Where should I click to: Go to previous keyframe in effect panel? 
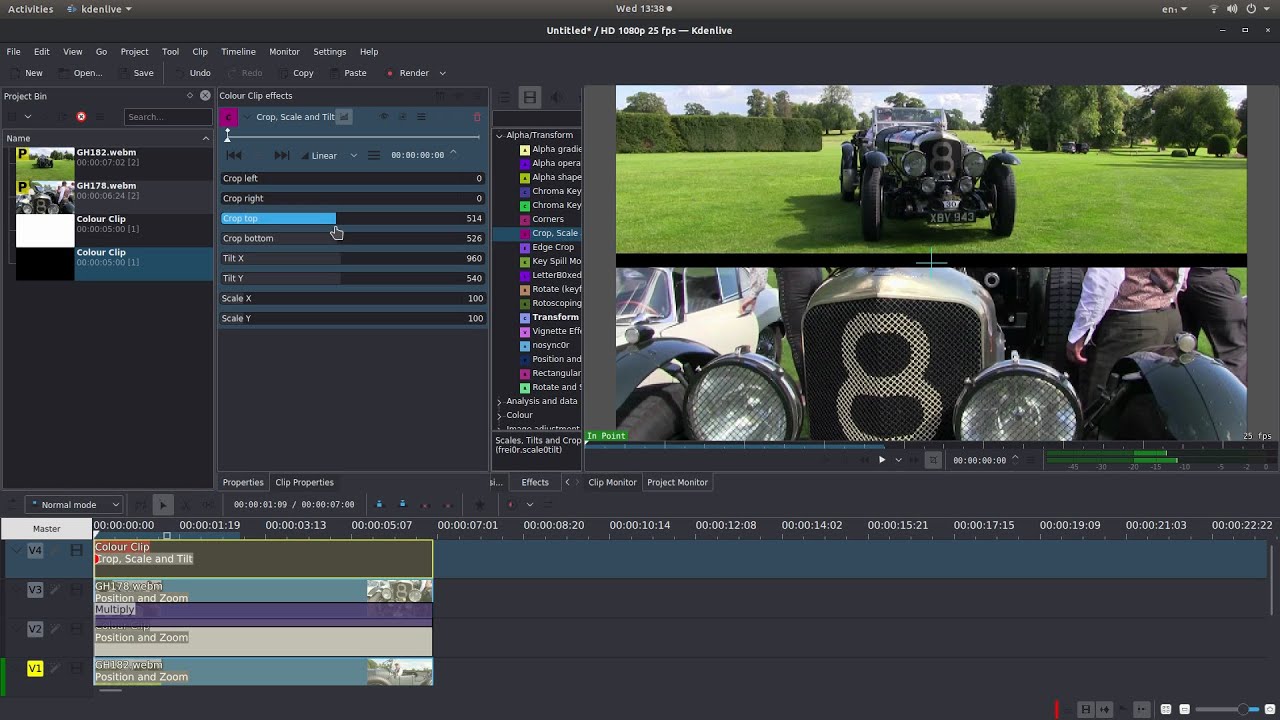coord(234,155)
